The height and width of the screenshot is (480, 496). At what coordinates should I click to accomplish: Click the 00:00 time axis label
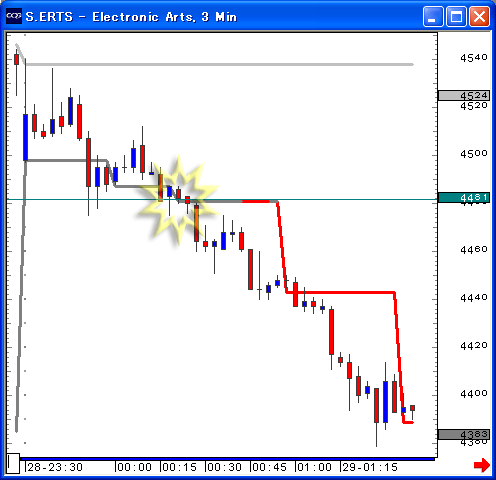(134, 467)
